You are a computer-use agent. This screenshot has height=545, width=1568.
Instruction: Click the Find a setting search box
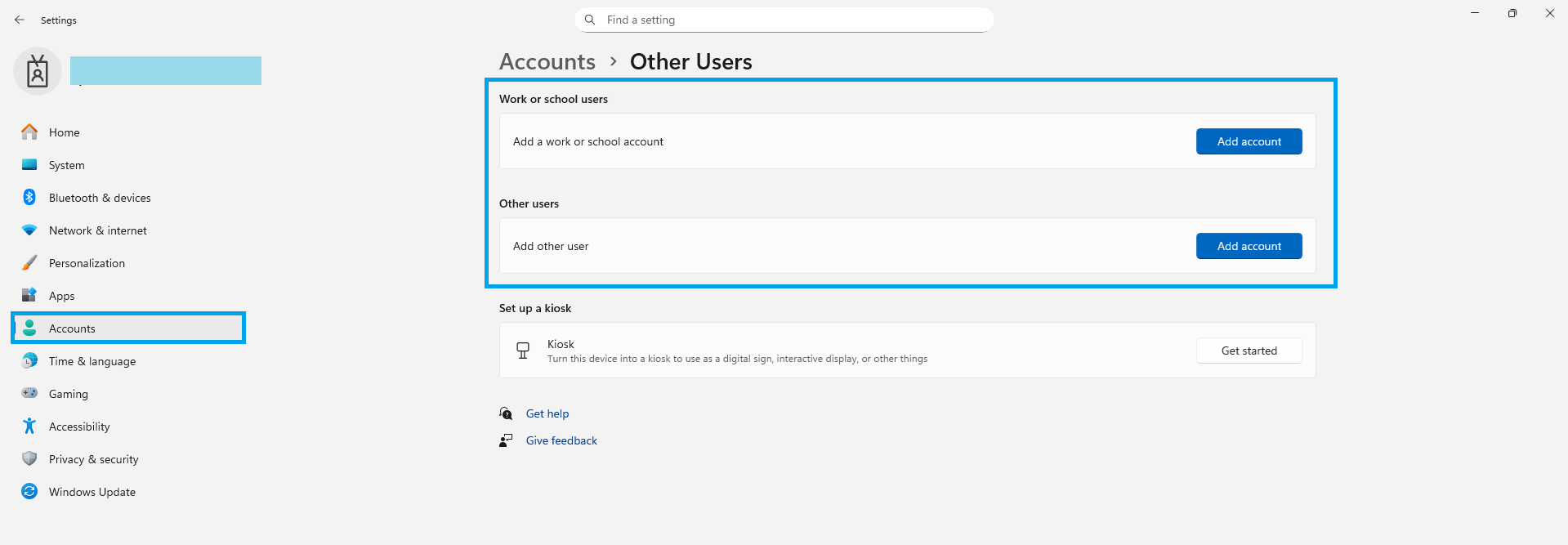pyautogui.click(x=784, y=20)
